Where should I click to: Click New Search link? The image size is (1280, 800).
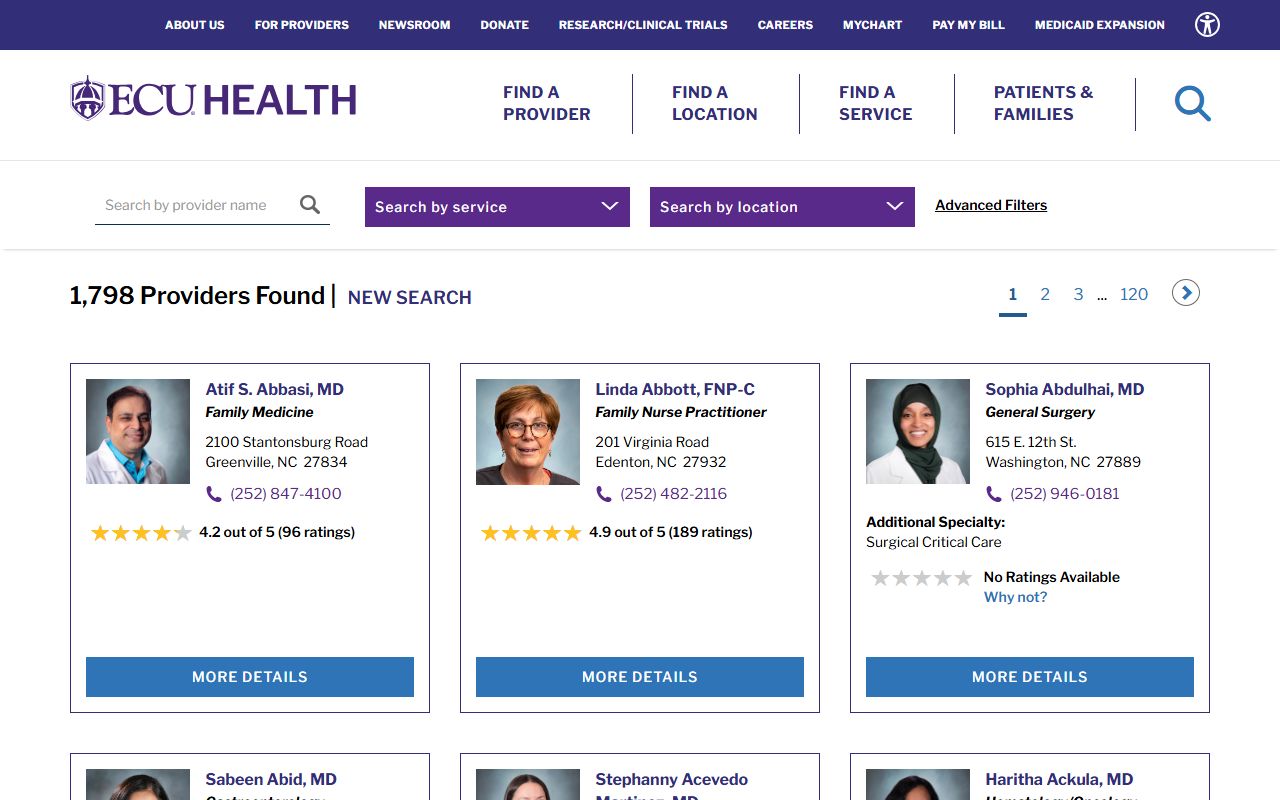coord(410,298)
